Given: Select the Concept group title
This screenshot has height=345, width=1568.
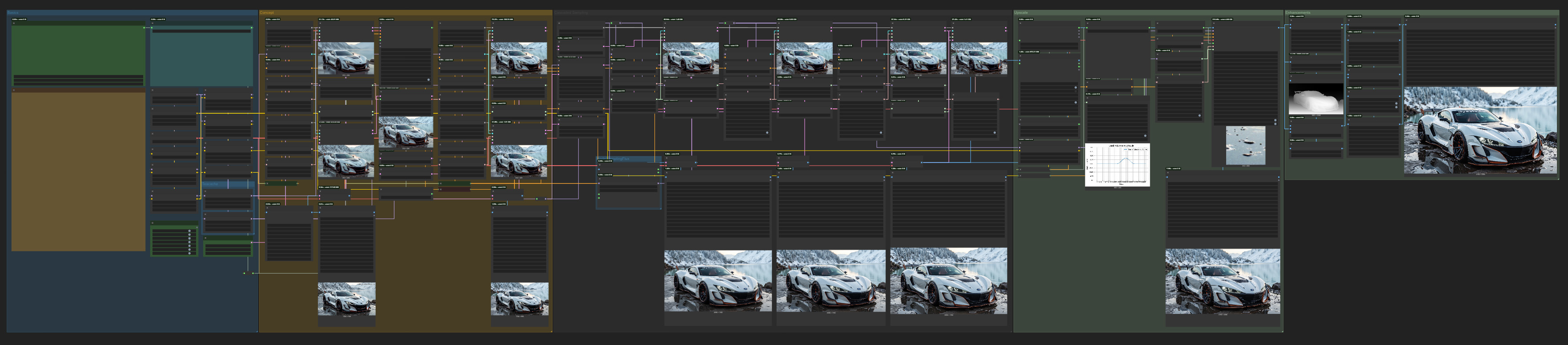Looking at the screenshot, I should point(267,12).
